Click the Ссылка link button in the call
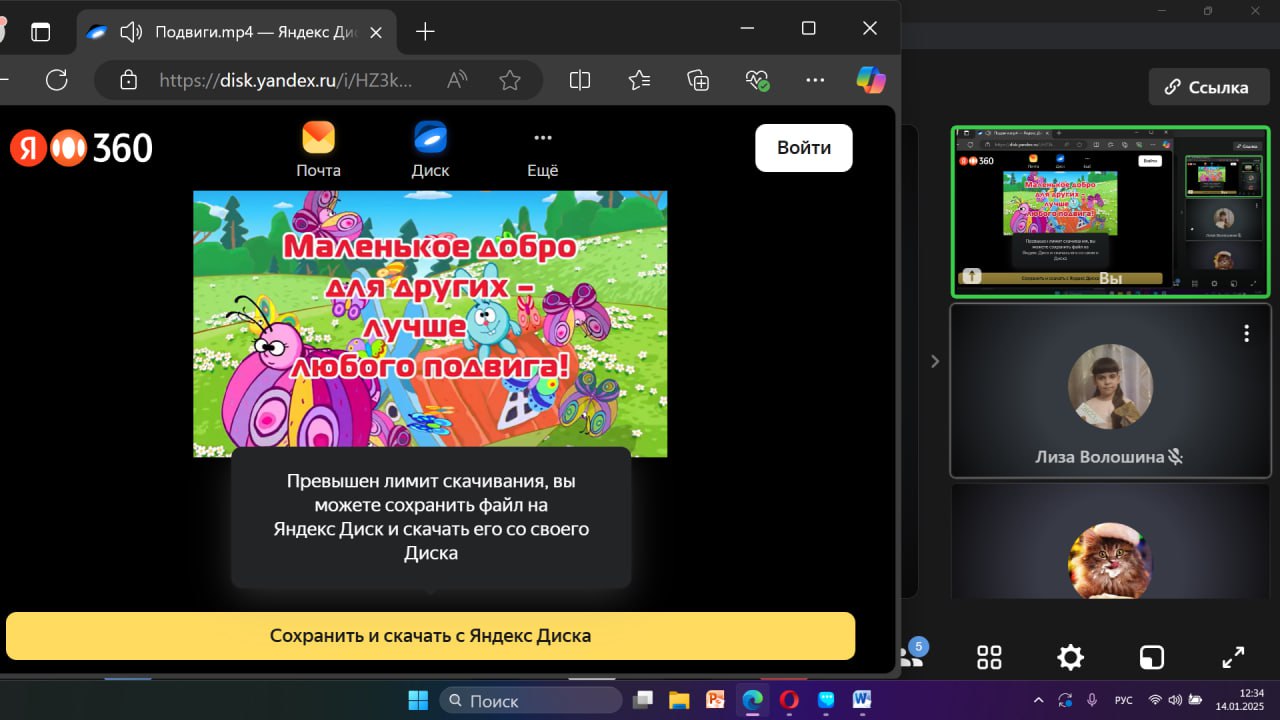The width and height of the screenshot is (1280, 720). coord(1207,87)
